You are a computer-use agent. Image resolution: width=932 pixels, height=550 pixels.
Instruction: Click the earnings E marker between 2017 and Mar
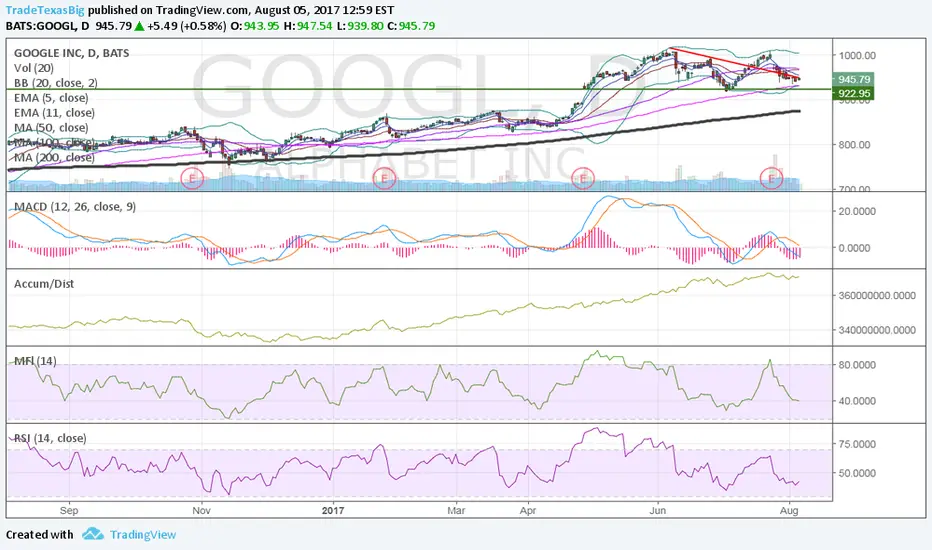[x=385, y=178]
